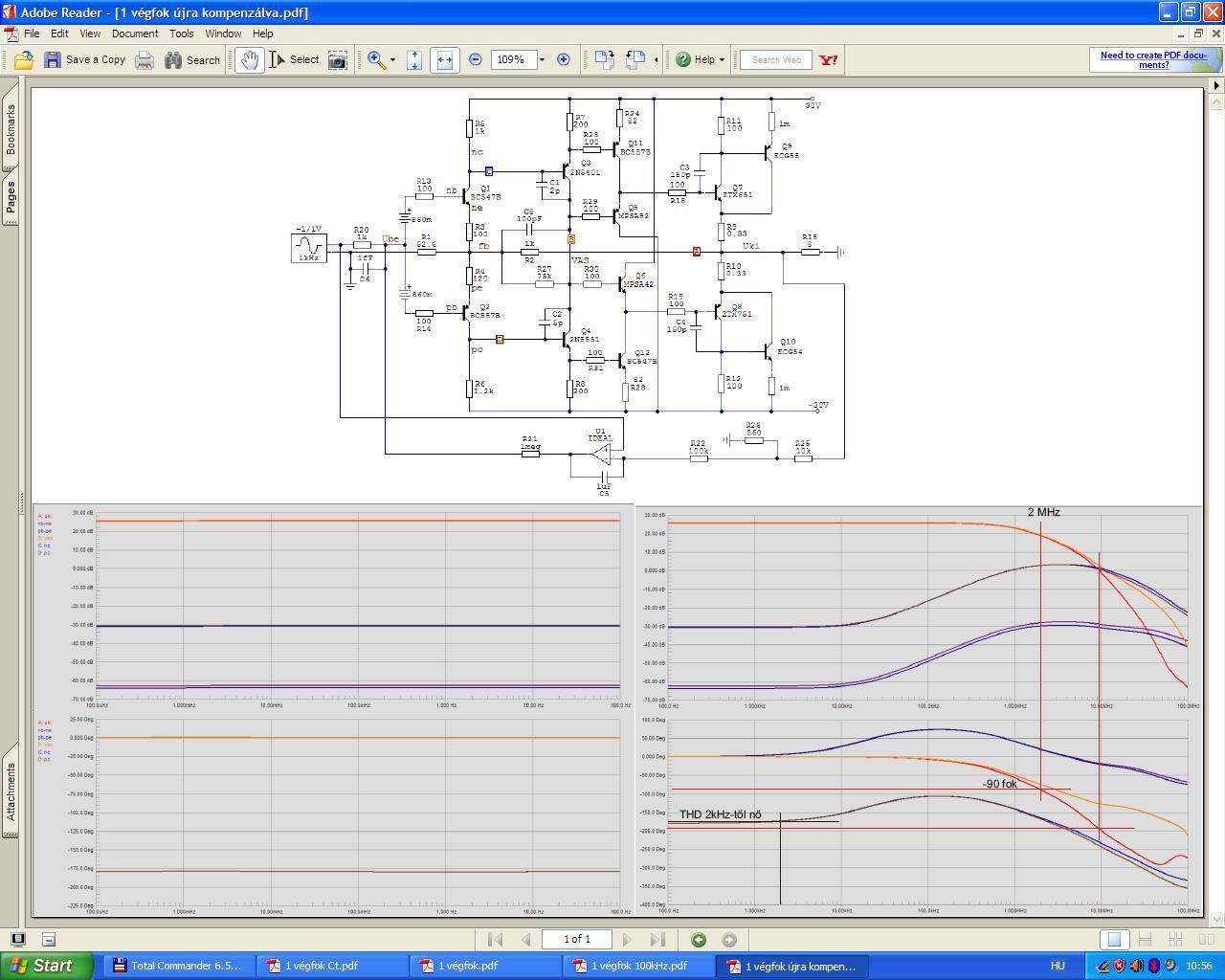Screen dimensions: 1225x980
Task: Go to the last page arrow
Action: click(x=657, y=940)
